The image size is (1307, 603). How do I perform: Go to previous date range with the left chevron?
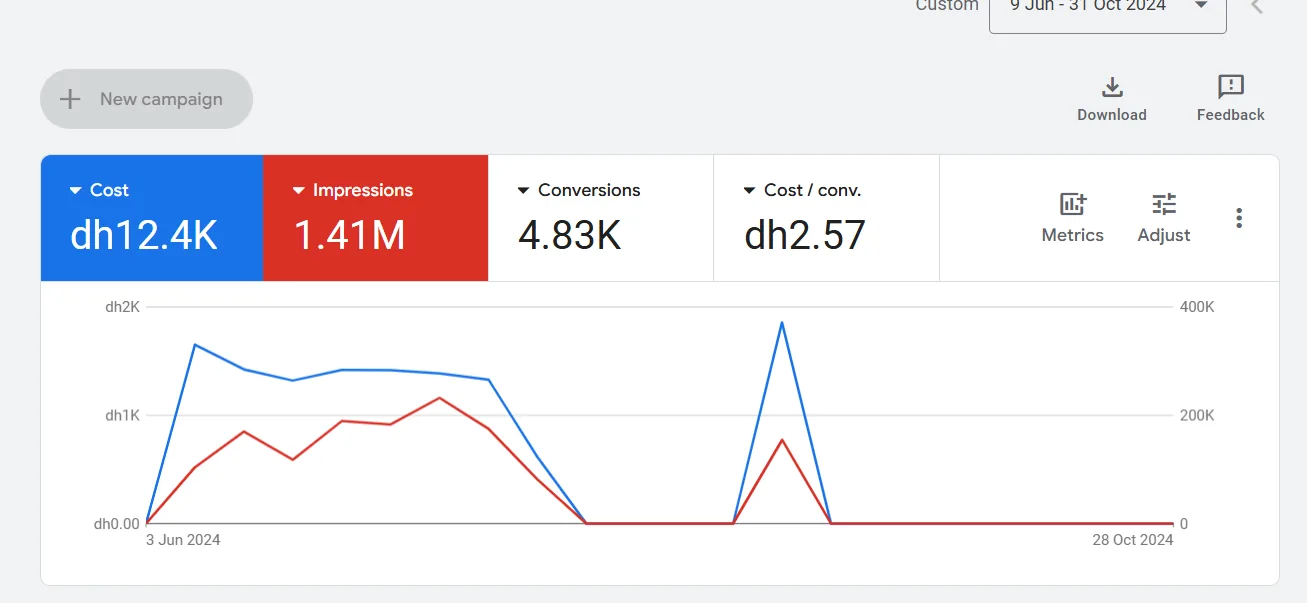(1257, 6)
